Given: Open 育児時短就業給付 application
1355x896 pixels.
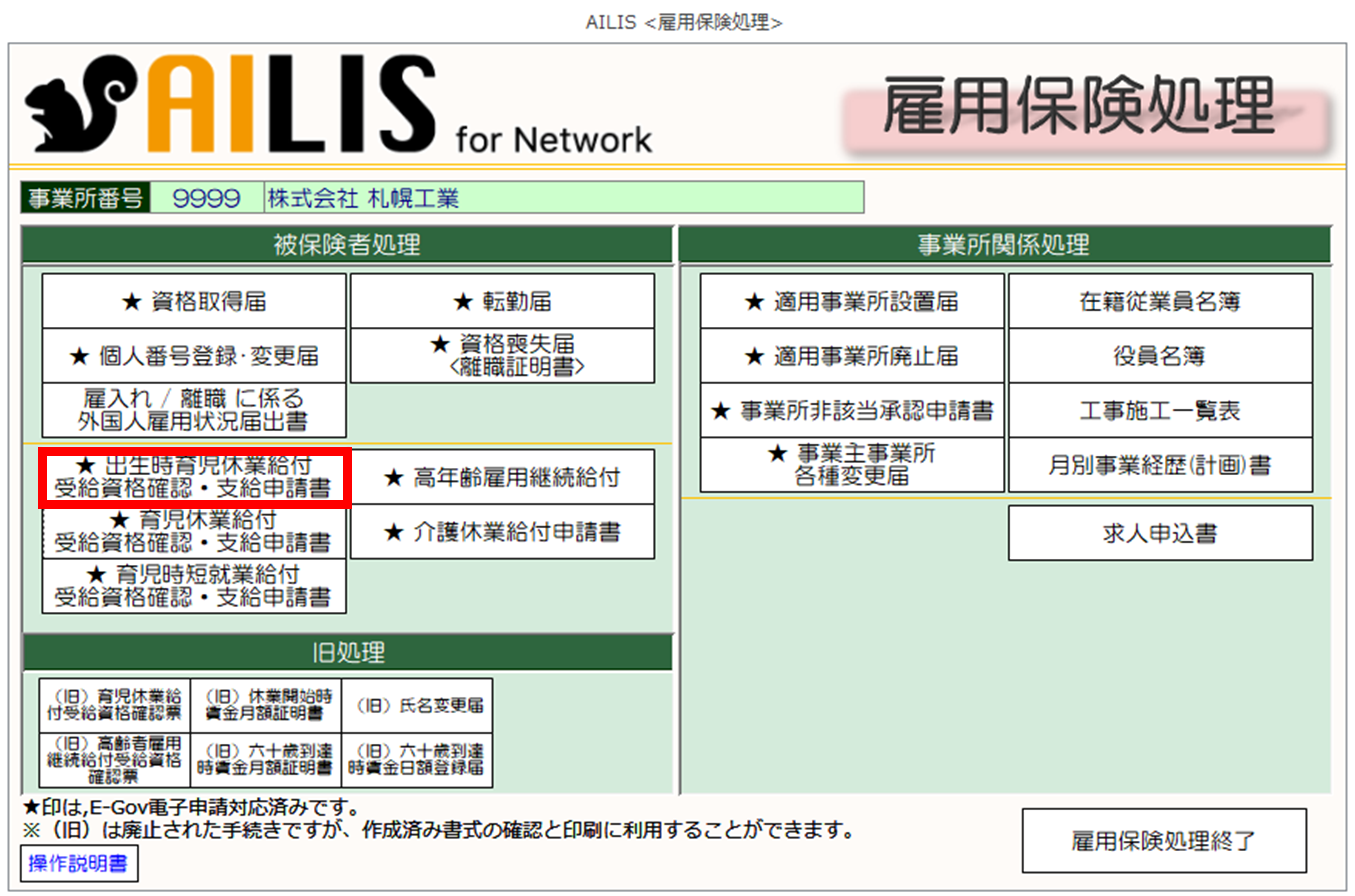Looking at the screenshot, I should coord(194,586).
